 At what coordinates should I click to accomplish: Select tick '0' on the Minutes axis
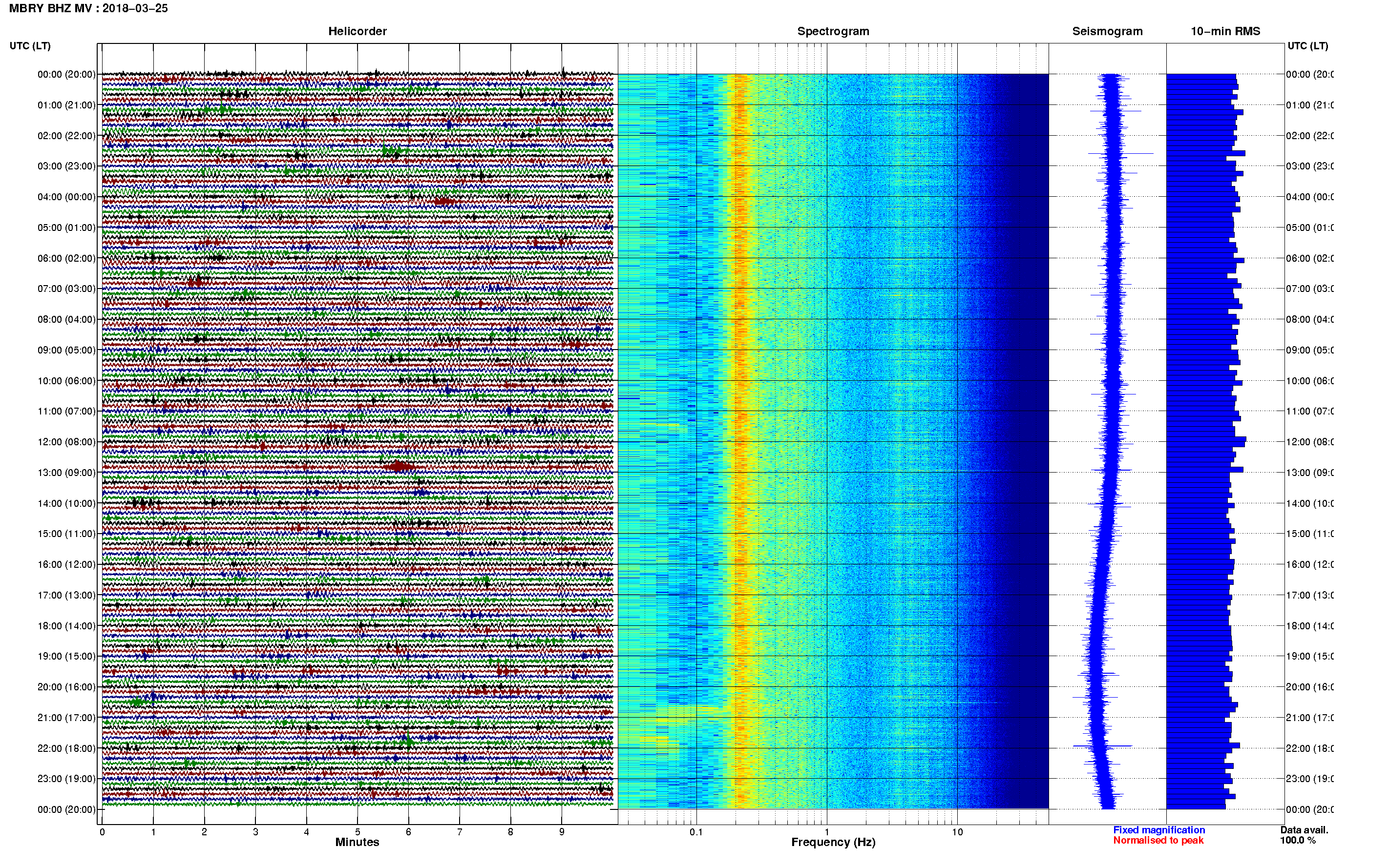pos(102,832)
